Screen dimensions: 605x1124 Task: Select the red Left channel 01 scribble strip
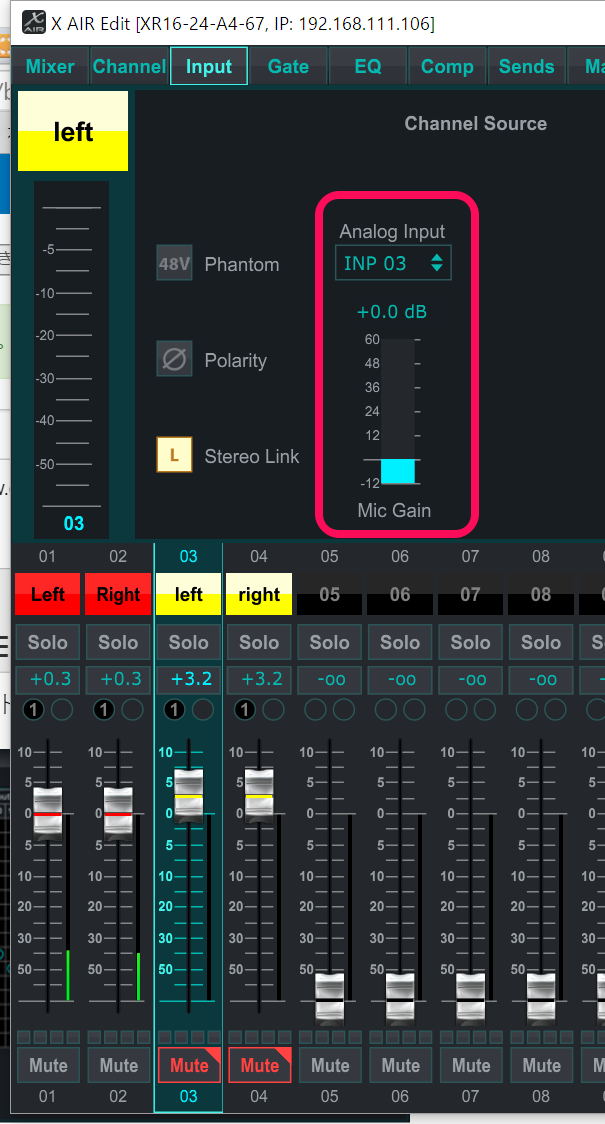47,594
